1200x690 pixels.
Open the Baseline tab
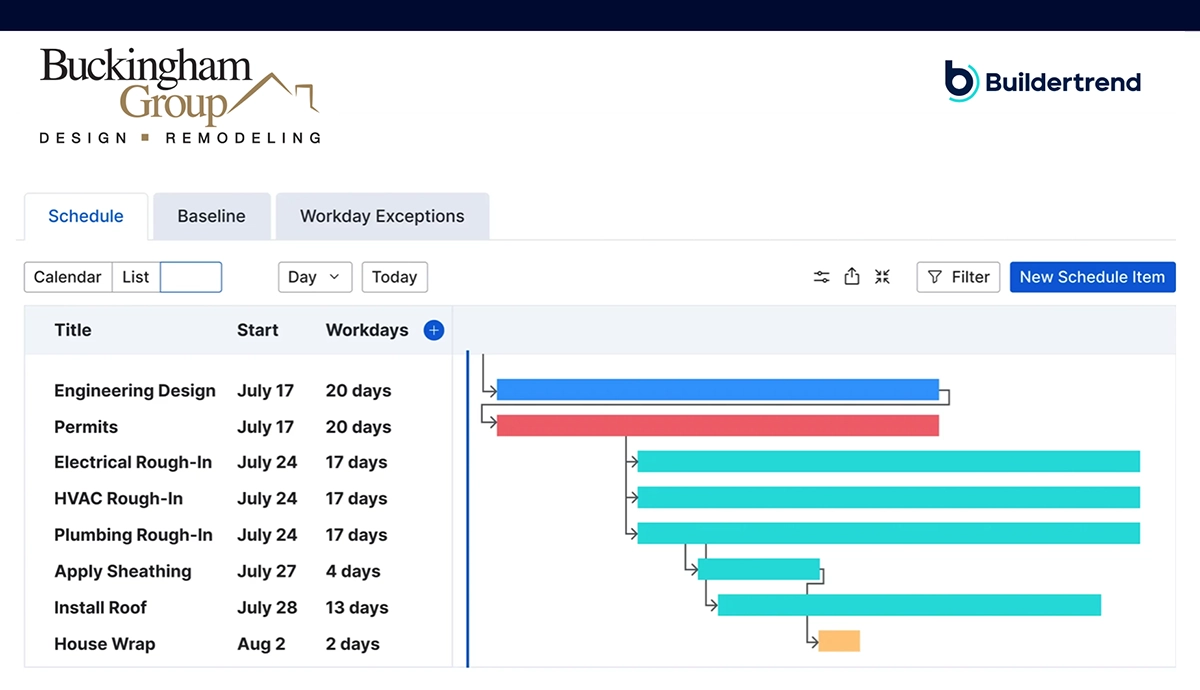click(211, 216)
